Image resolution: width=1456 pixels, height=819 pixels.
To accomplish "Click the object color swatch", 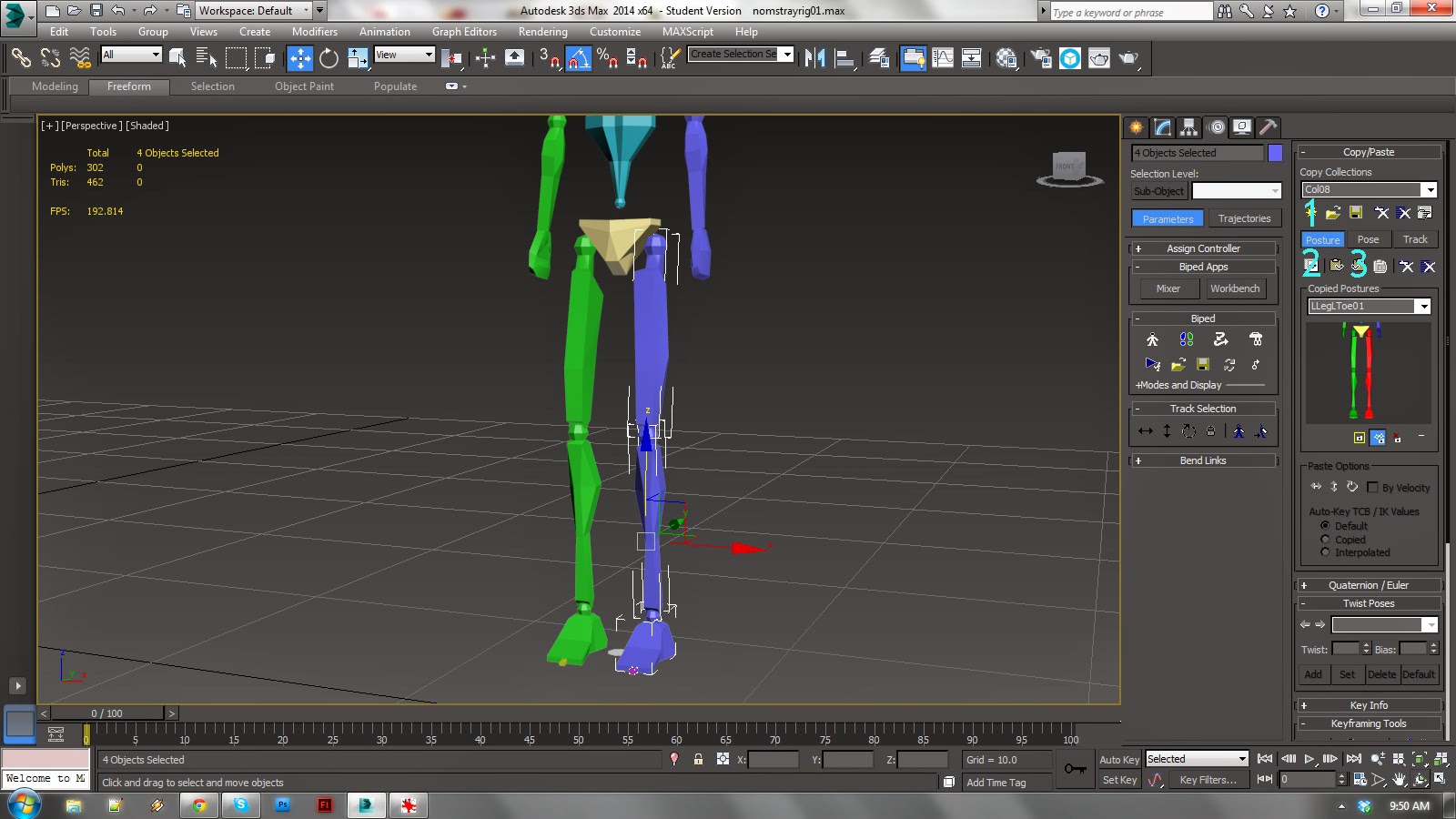I will (x=1275, y=153).
